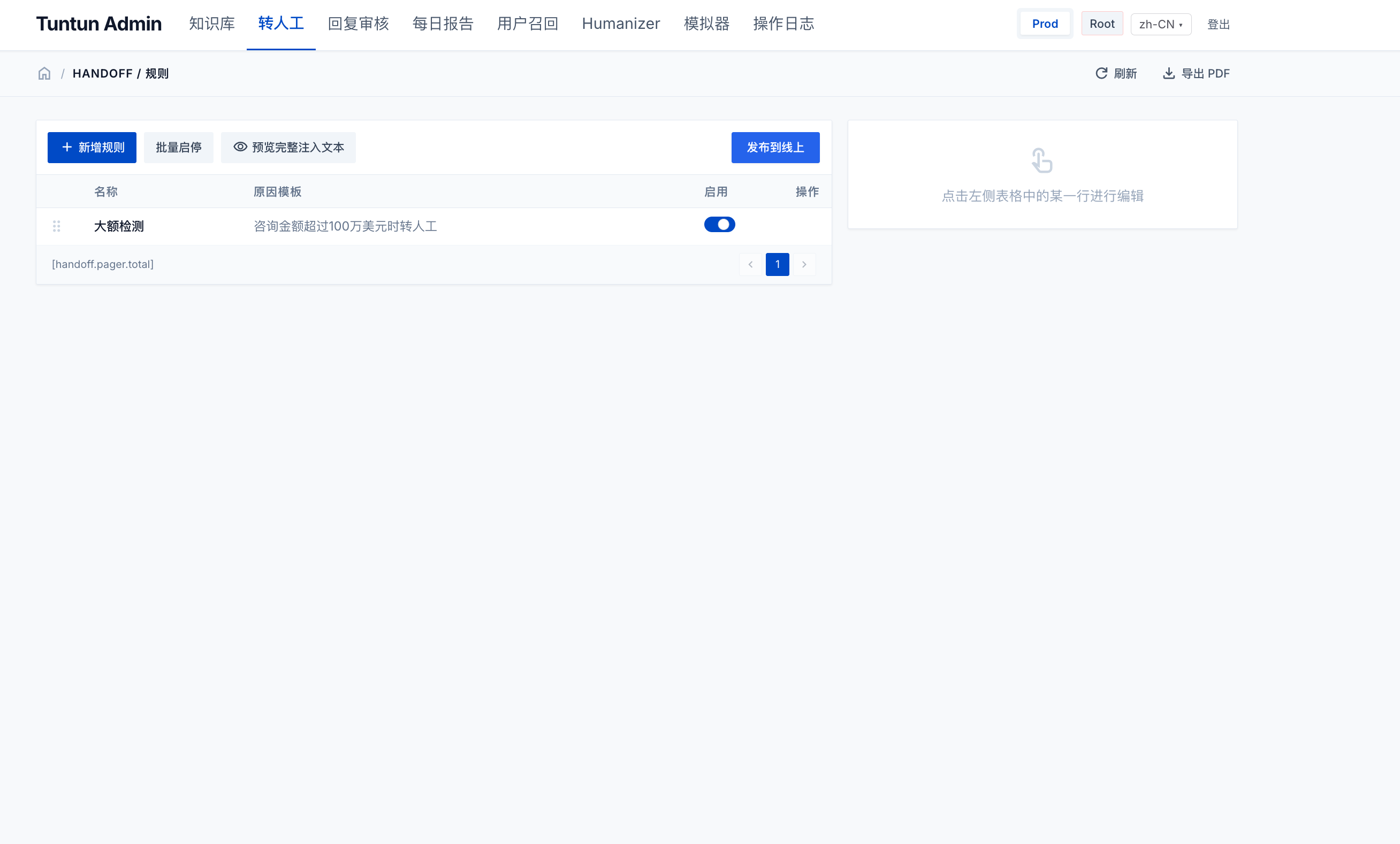This screenshot has height=844, width=1400.
Task: Click the Prod environment badge
Action: (x=1045, y=24)
